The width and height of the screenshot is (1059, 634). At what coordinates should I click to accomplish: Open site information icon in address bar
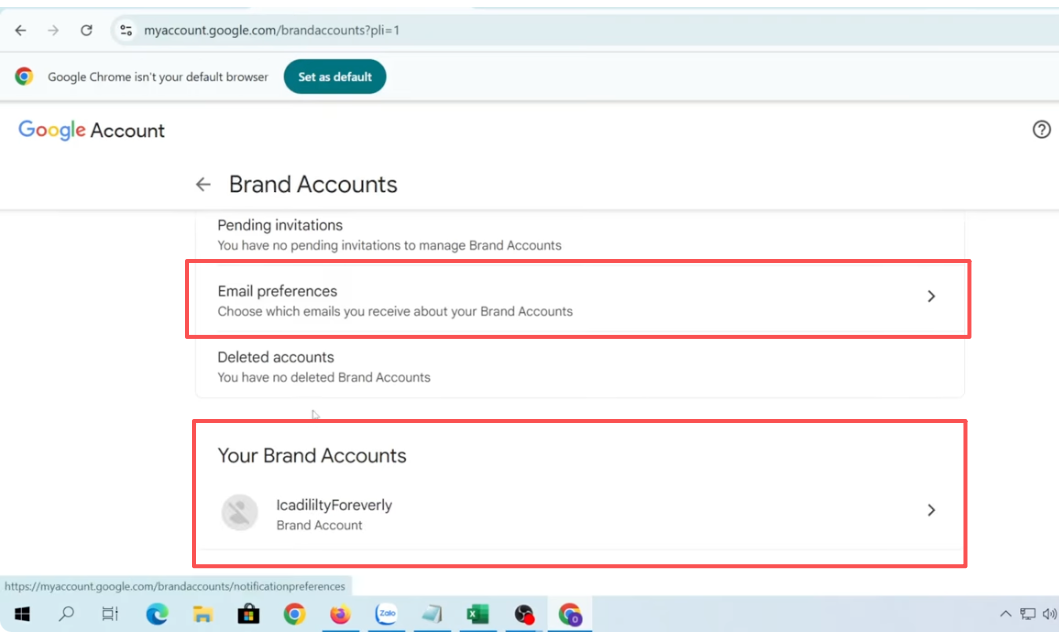[126, 30]
